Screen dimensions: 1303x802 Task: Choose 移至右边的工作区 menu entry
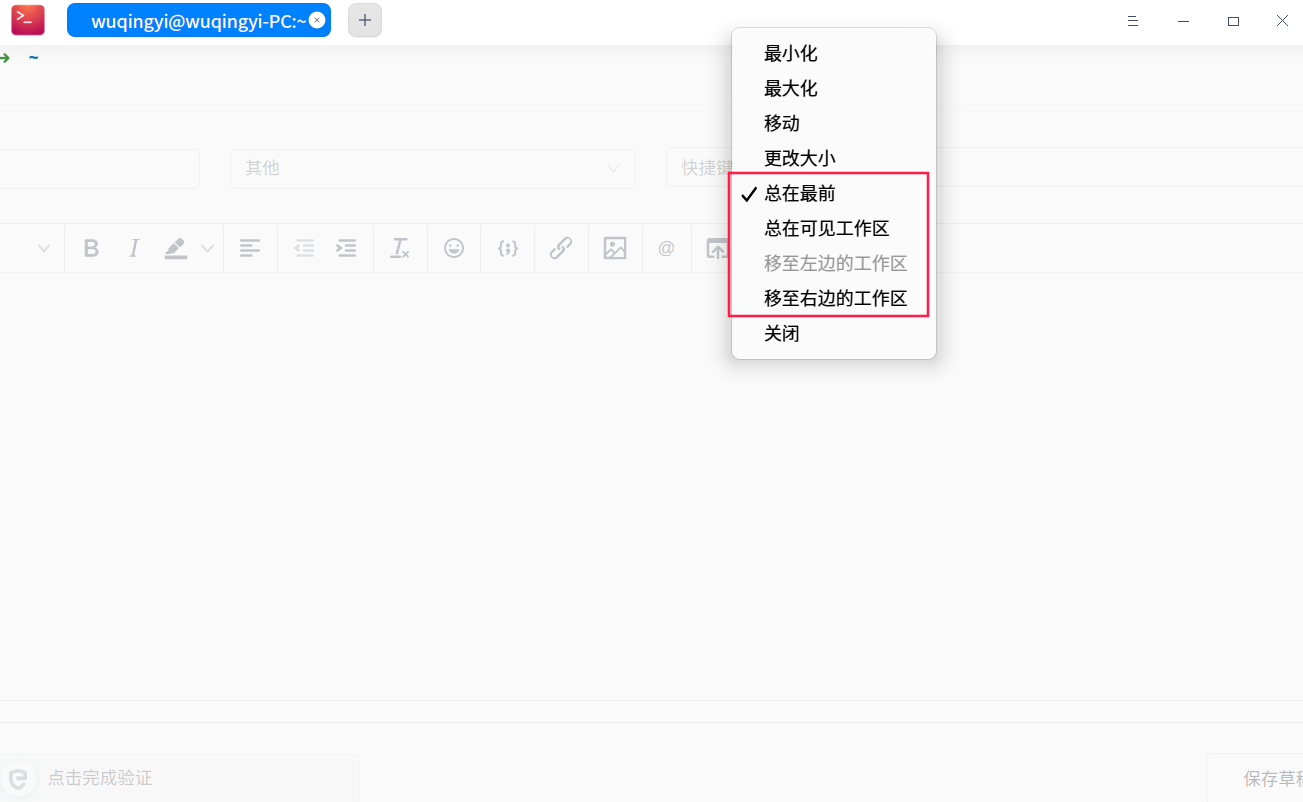[x=834, y=298]
